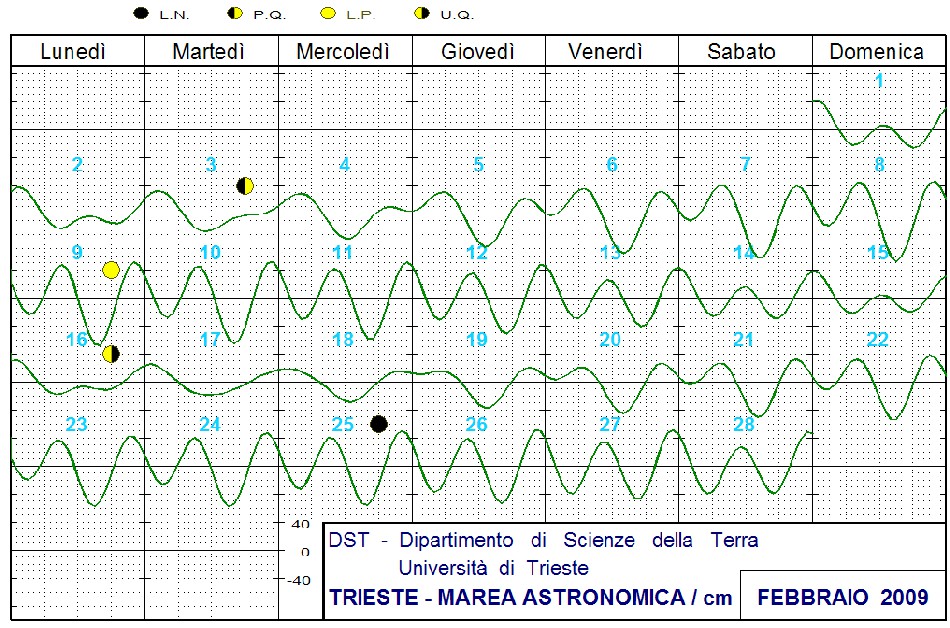
Task: Click day number 21
Action: (743, 339)
